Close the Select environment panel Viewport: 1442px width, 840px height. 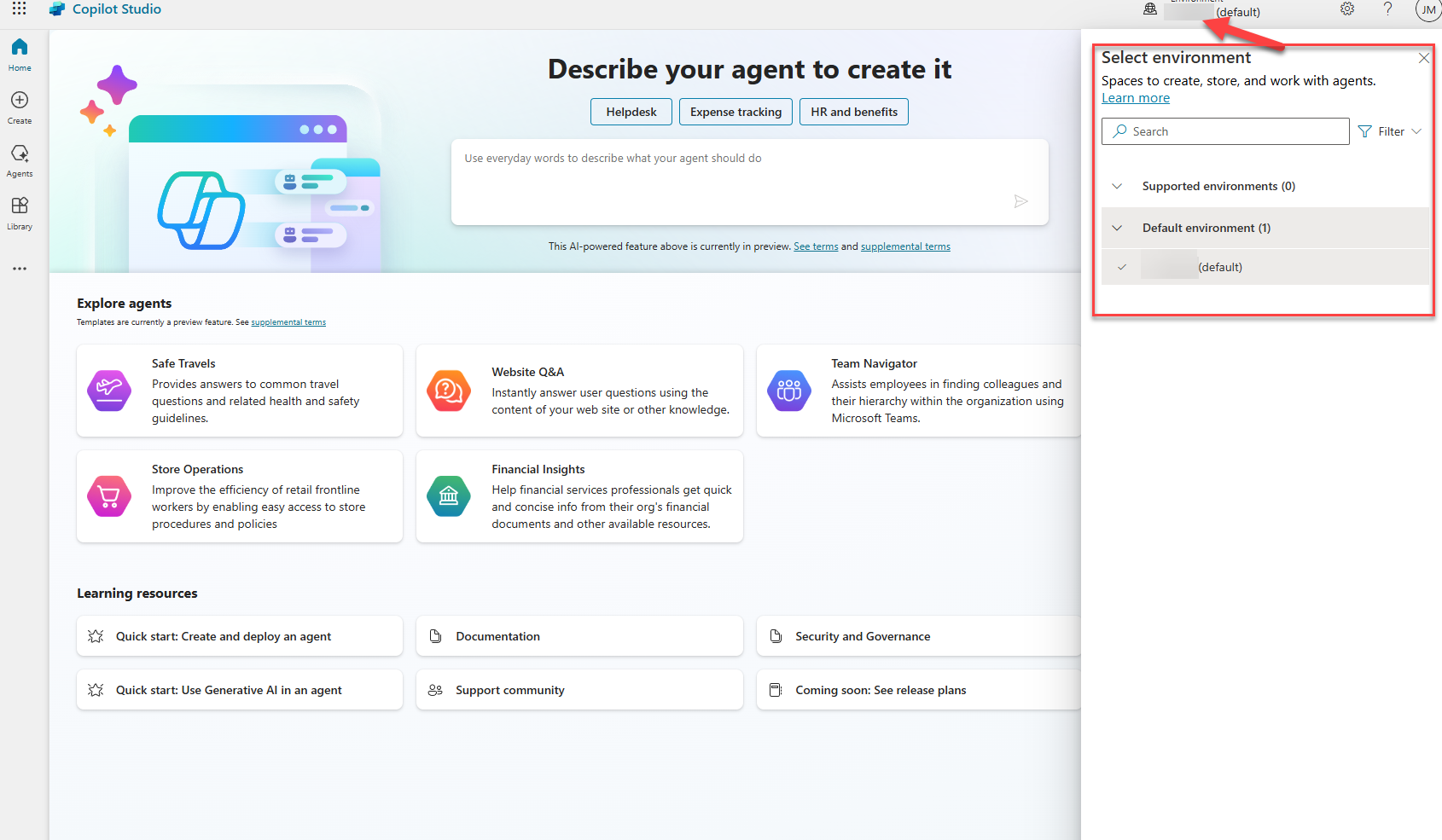[1423, 58]
